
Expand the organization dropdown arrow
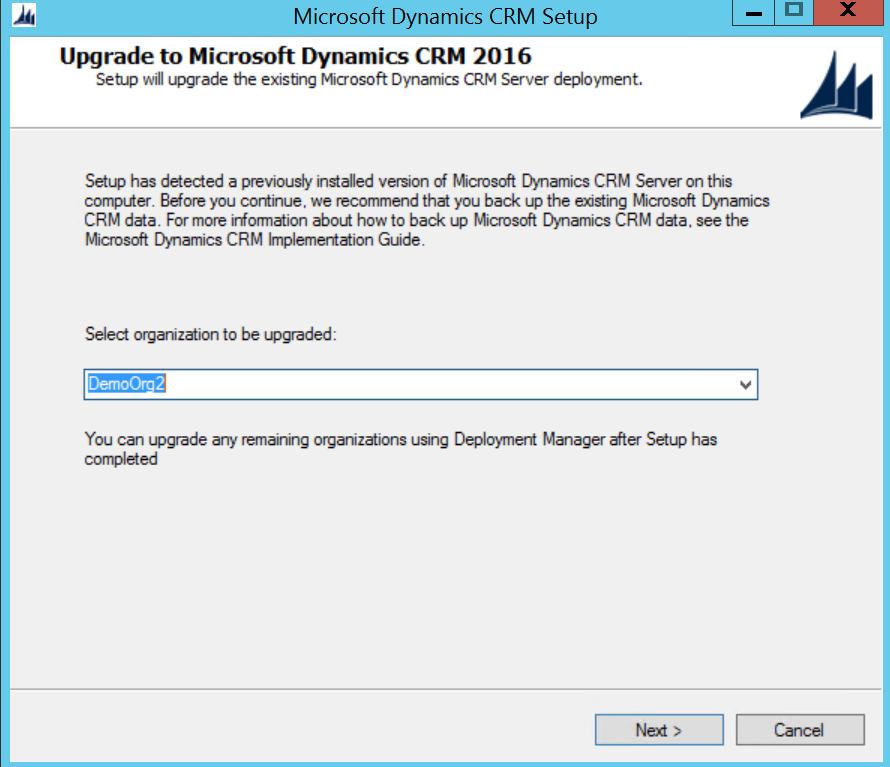pyautogui.click(x=744, y=385)
